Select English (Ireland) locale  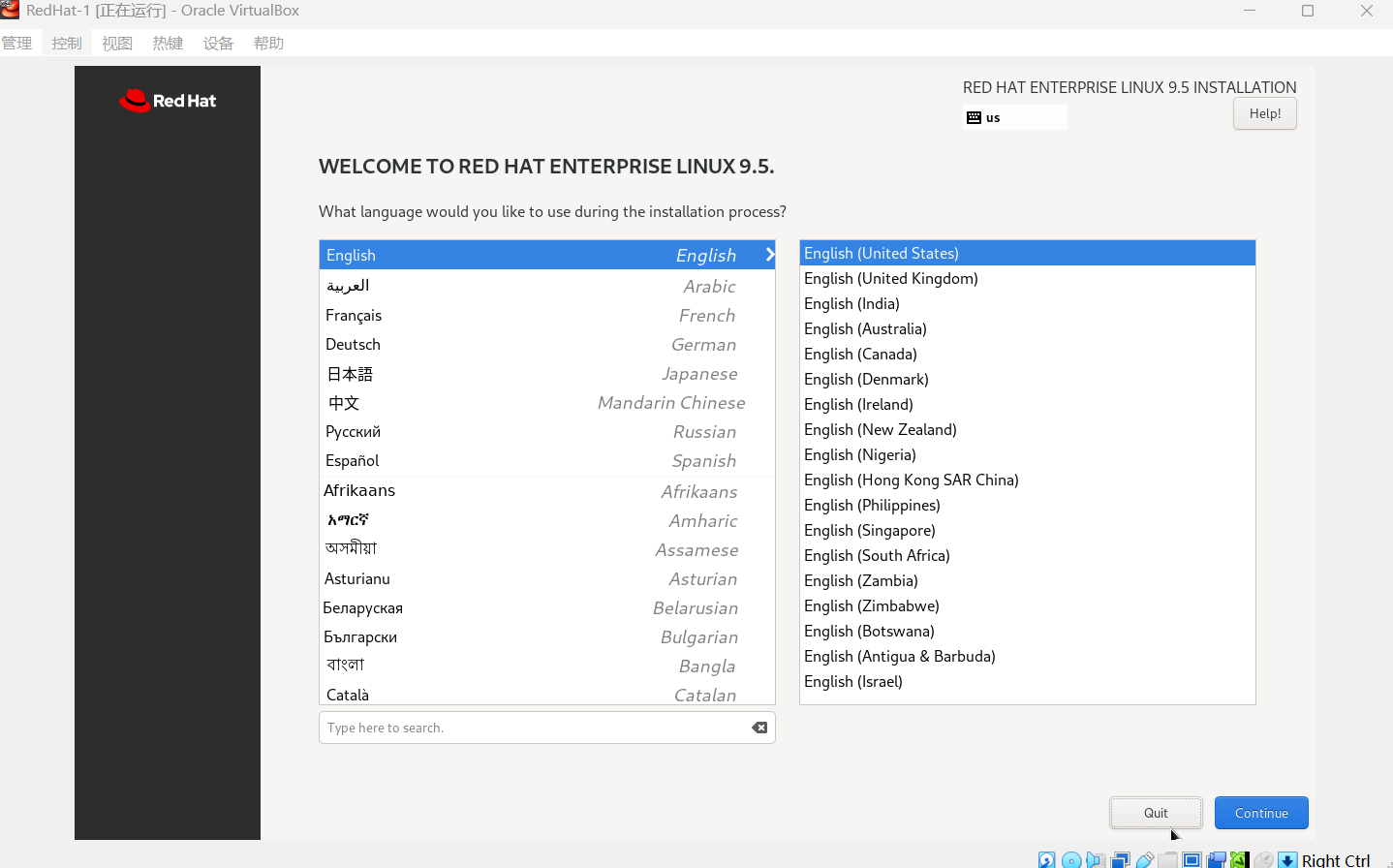tap(1028, 404)
